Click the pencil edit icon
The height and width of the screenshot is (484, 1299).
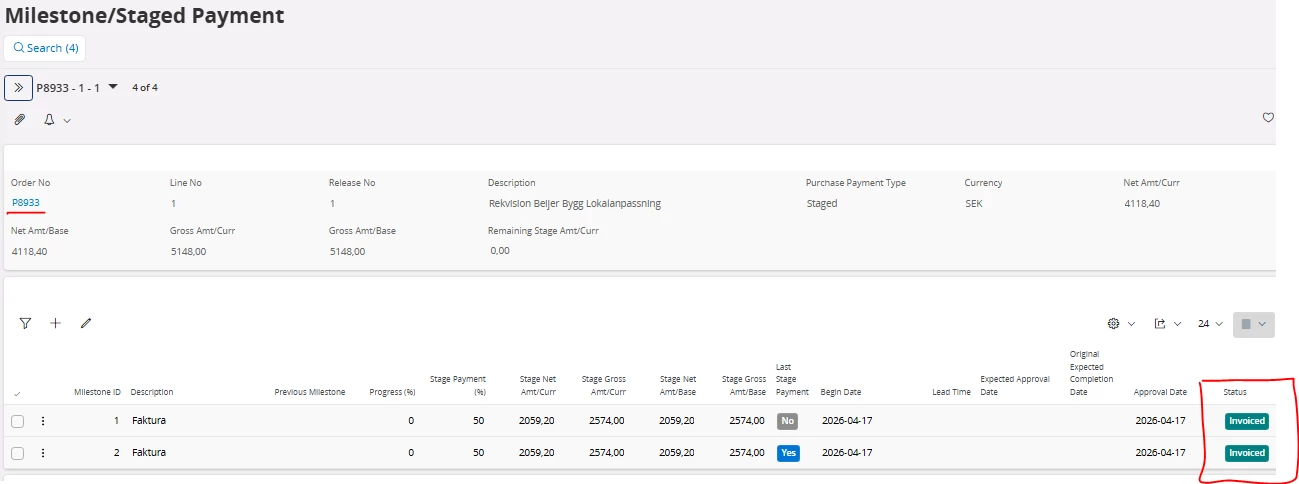[86, 323]
